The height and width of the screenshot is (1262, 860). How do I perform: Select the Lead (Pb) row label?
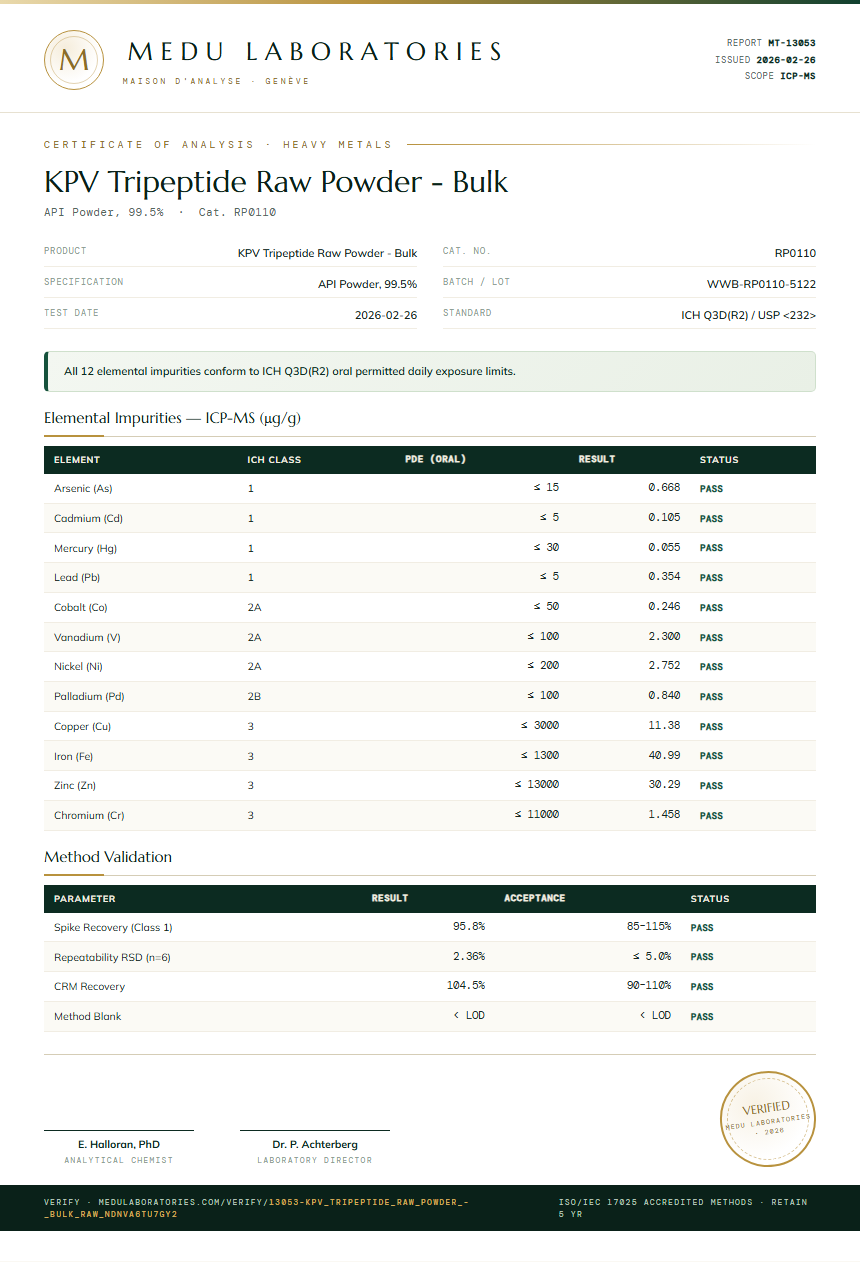[x=77, y=578]
